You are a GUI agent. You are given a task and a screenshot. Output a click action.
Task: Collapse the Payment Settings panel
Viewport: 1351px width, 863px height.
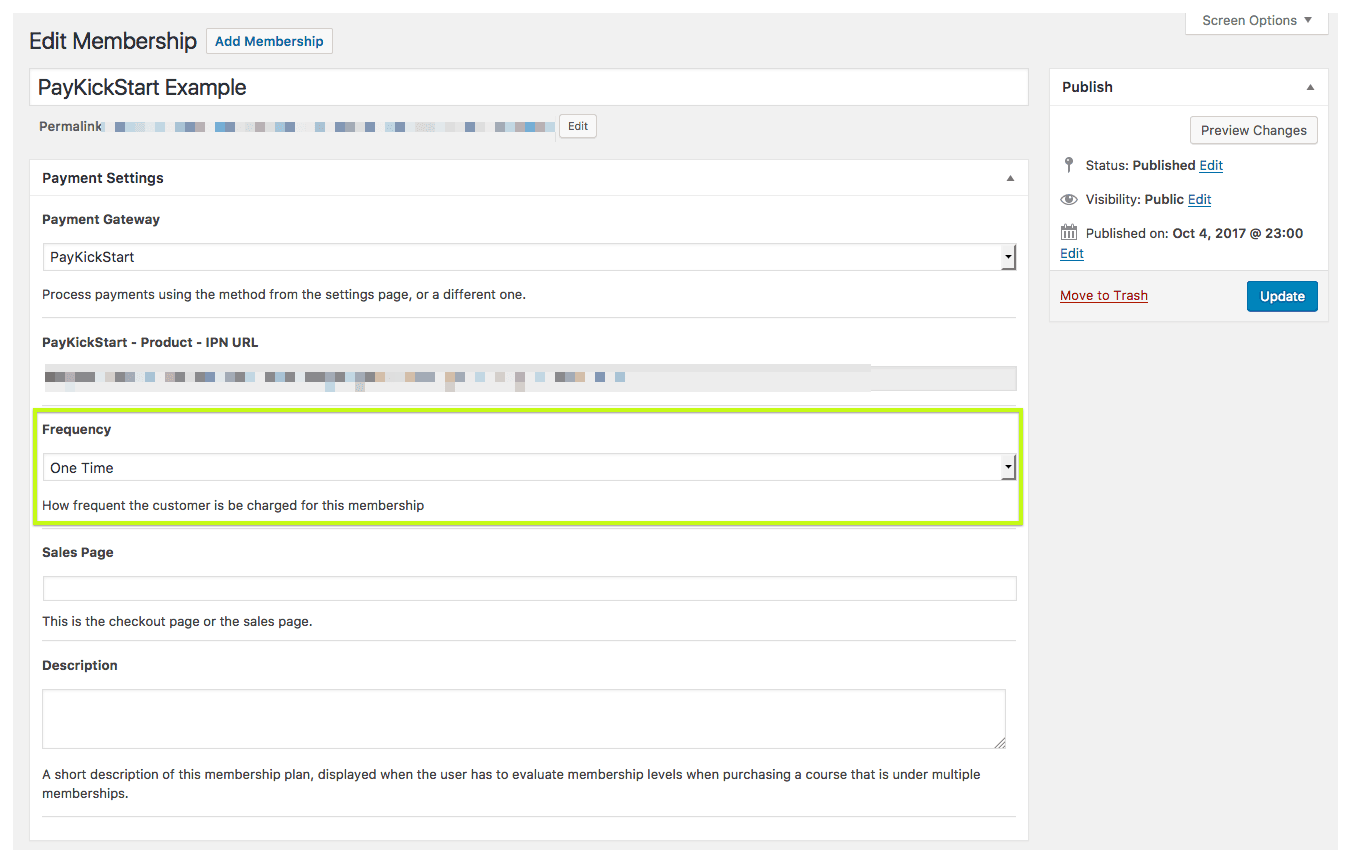(x=1010, y=178)
